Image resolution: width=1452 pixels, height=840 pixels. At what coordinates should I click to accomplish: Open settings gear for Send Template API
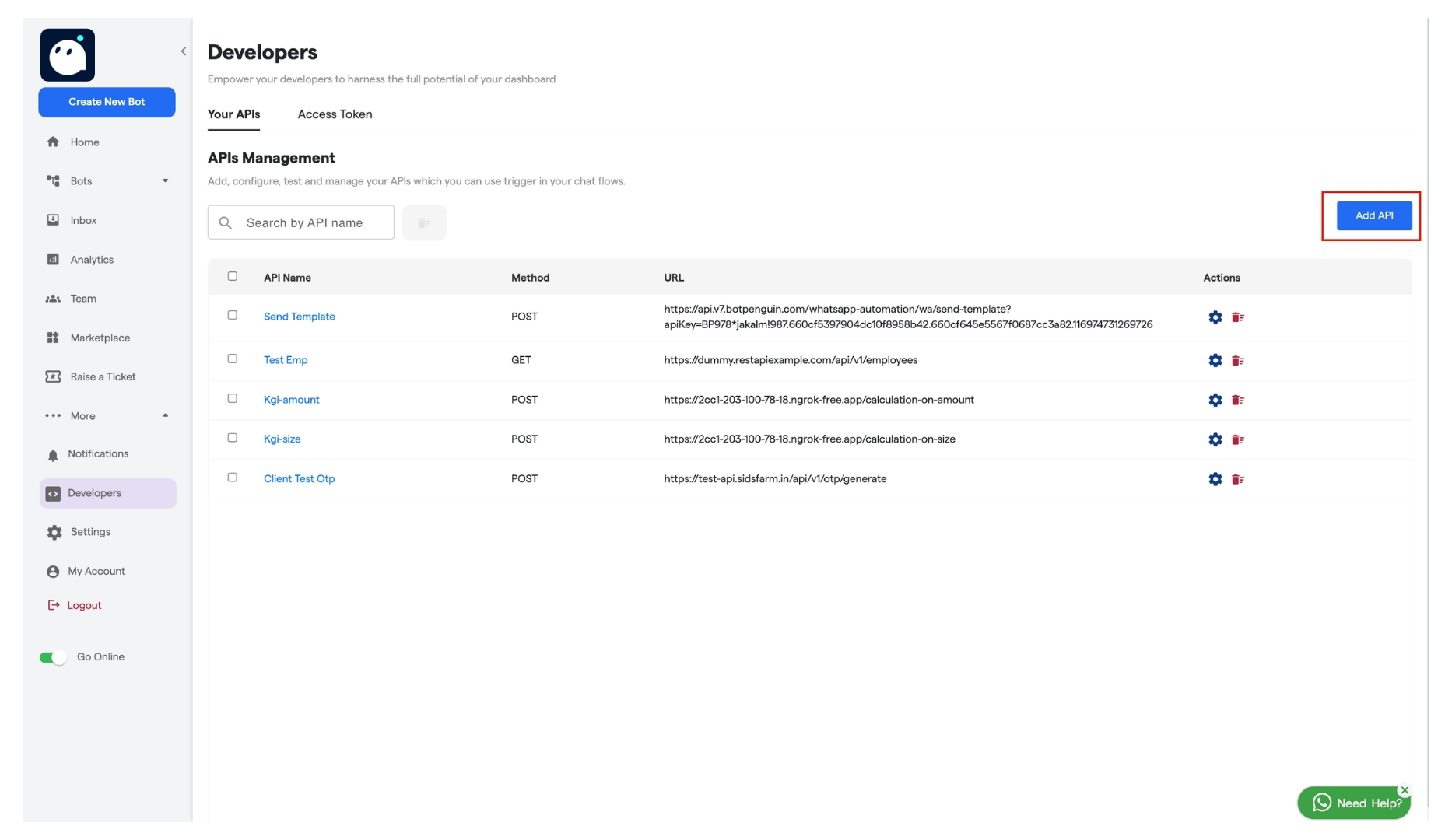click(x=1216, y=317)
